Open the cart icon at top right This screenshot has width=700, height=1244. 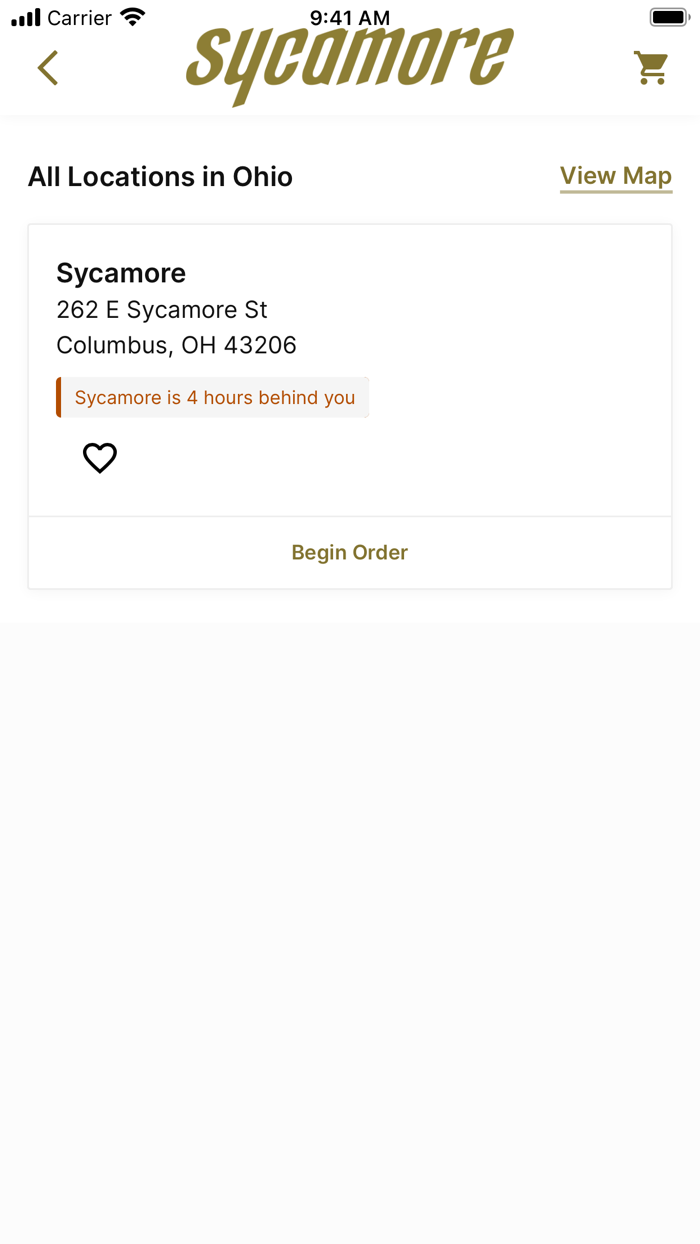click(651, 67)
